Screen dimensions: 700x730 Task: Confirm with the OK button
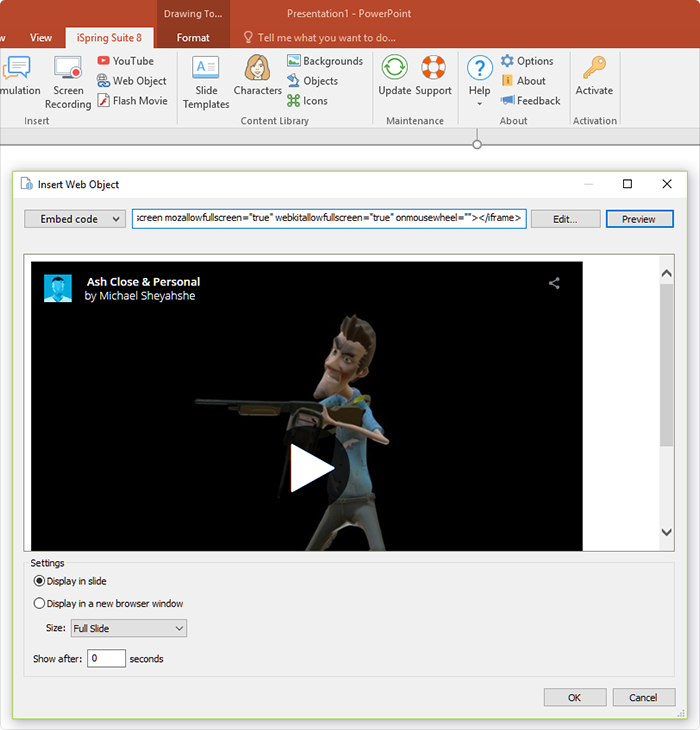575,697
